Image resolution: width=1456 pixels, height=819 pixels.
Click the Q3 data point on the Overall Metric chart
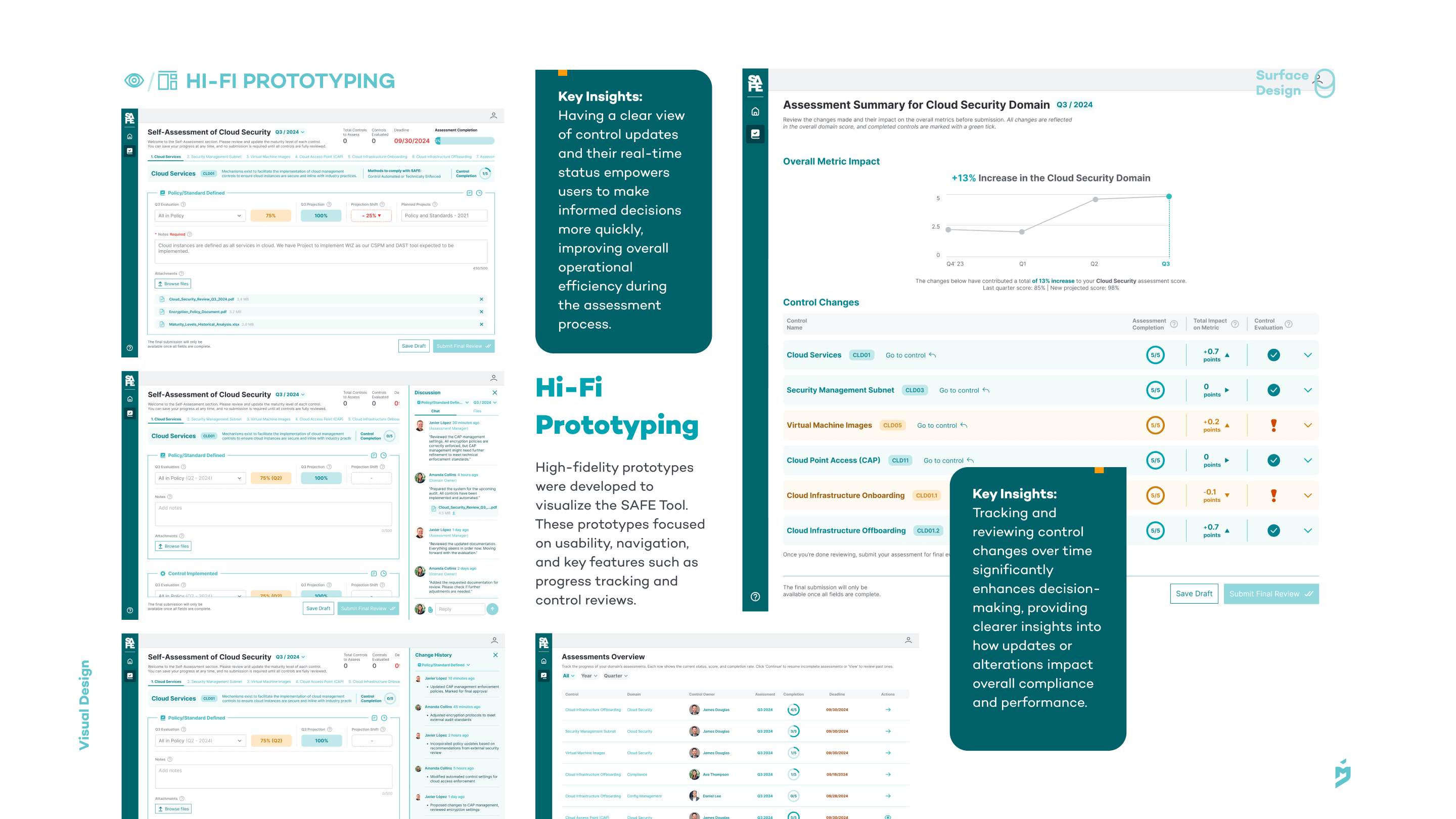pyautogui.click(x=1169, y=196)
